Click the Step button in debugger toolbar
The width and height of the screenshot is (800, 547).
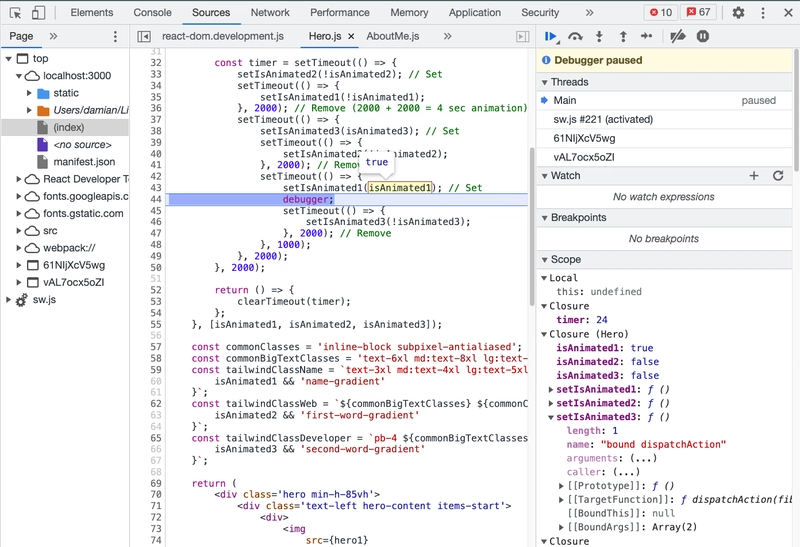coord(646,36)
